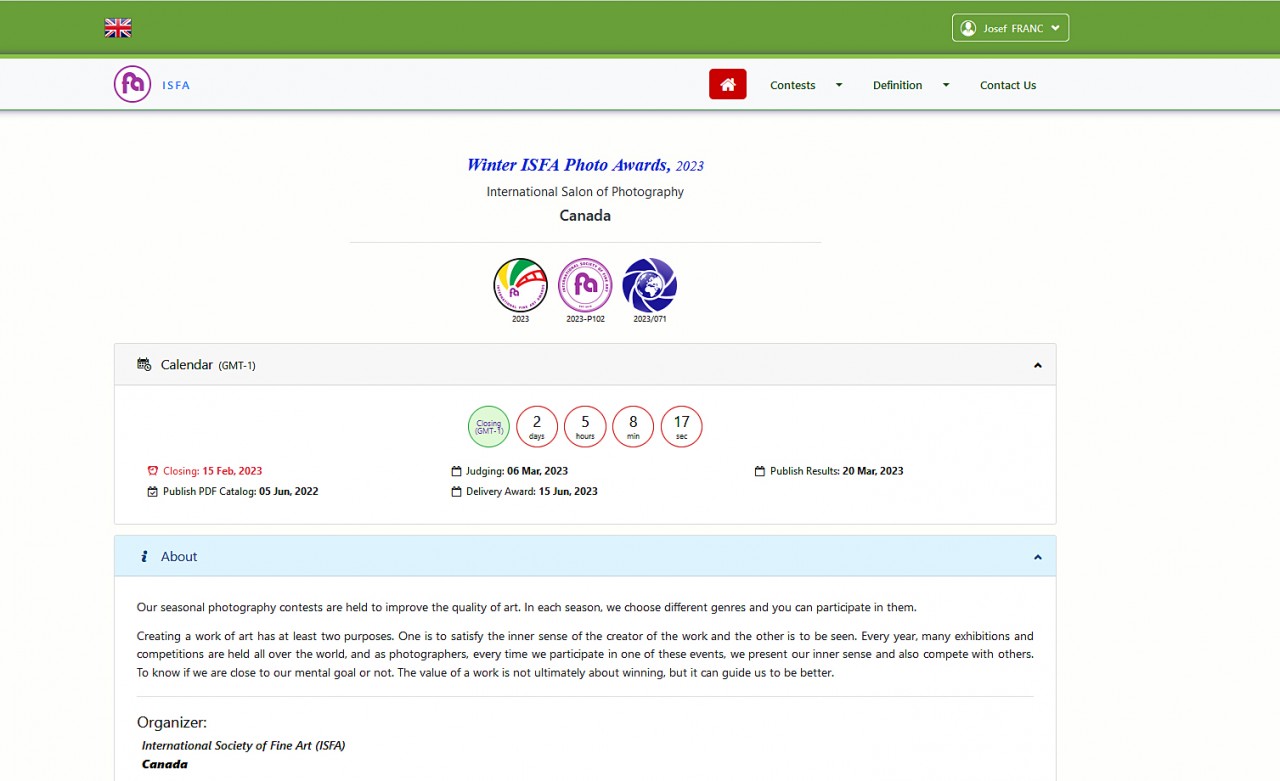Click the user avatar icon

coord(968,28)
